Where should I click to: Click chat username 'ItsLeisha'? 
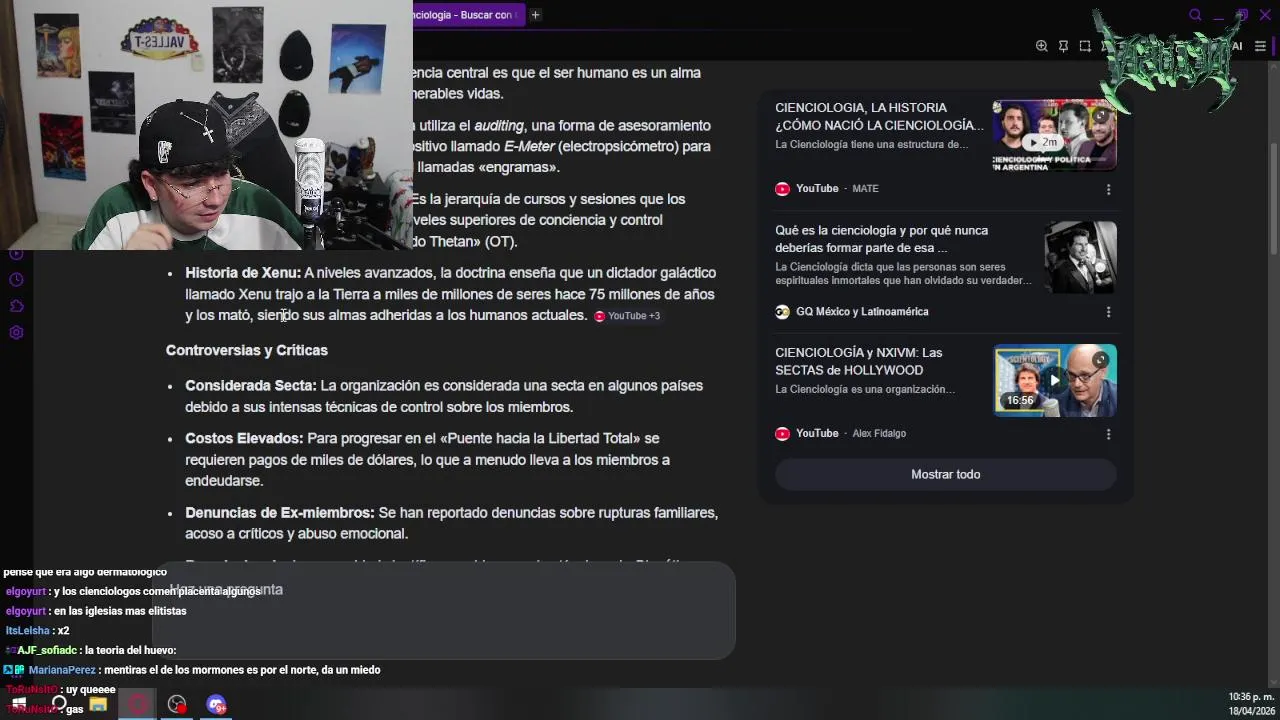[x=28, y=631]
